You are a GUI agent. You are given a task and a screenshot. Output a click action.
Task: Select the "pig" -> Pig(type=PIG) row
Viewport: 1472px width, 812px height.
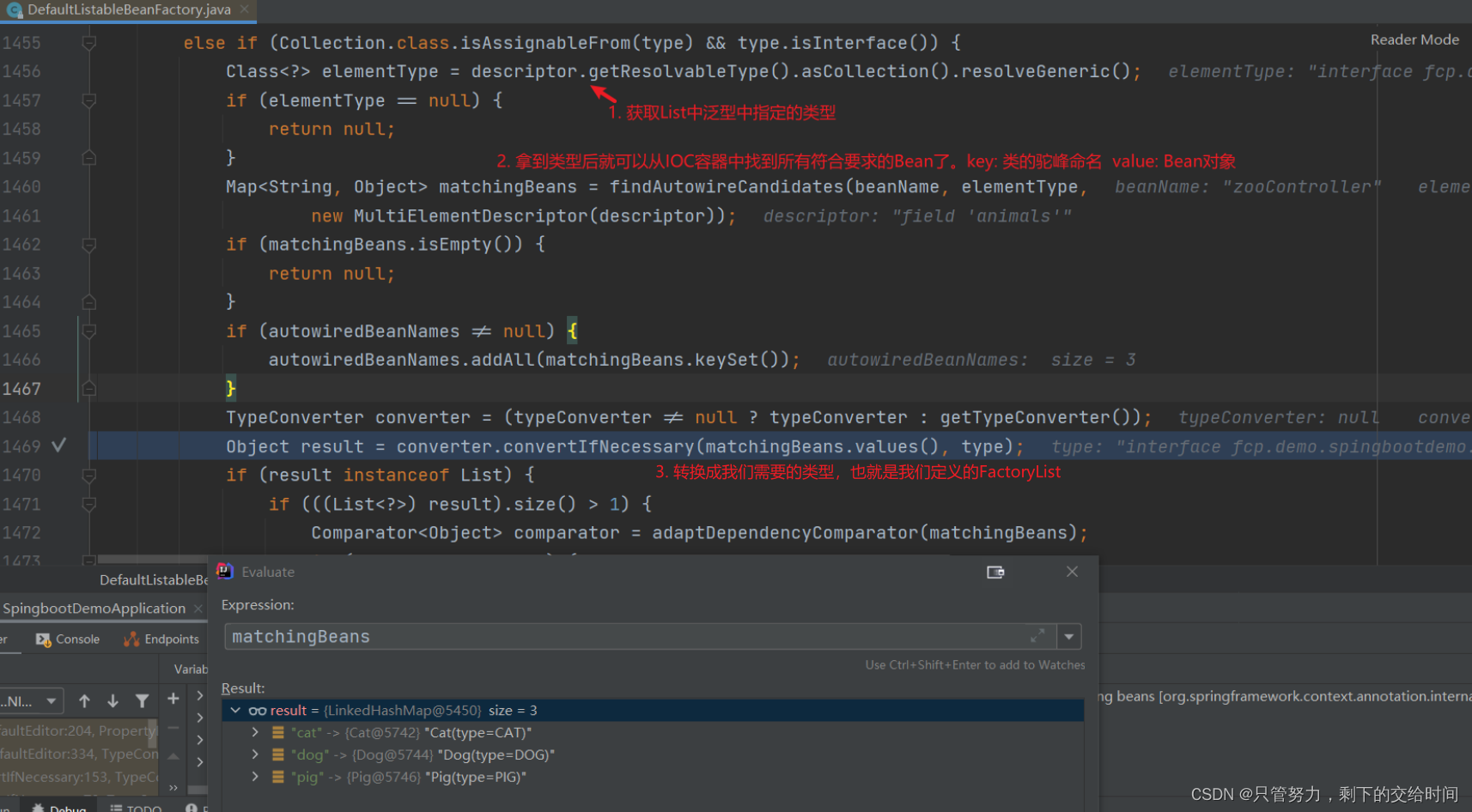pyautogui.click(x=653, y=777)
